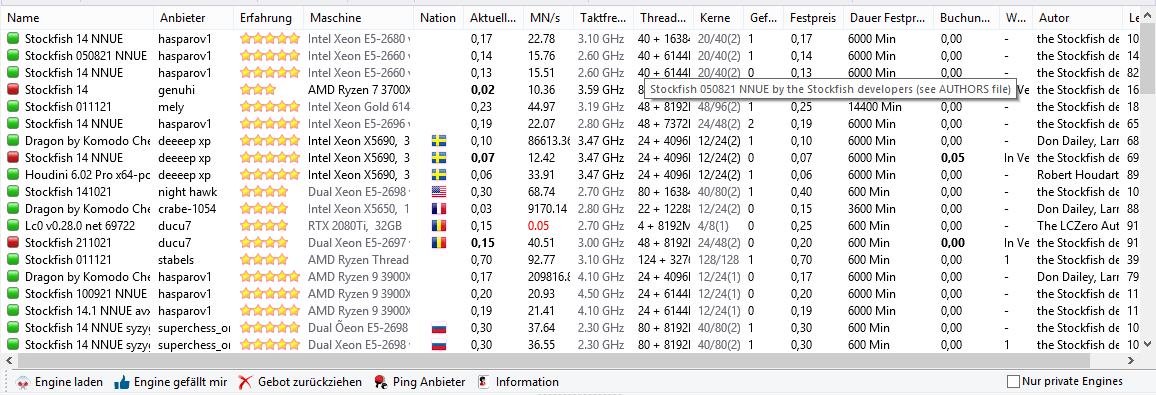
Task: Click the Swedish flag on the Houdini row
Action: [439, 175]
